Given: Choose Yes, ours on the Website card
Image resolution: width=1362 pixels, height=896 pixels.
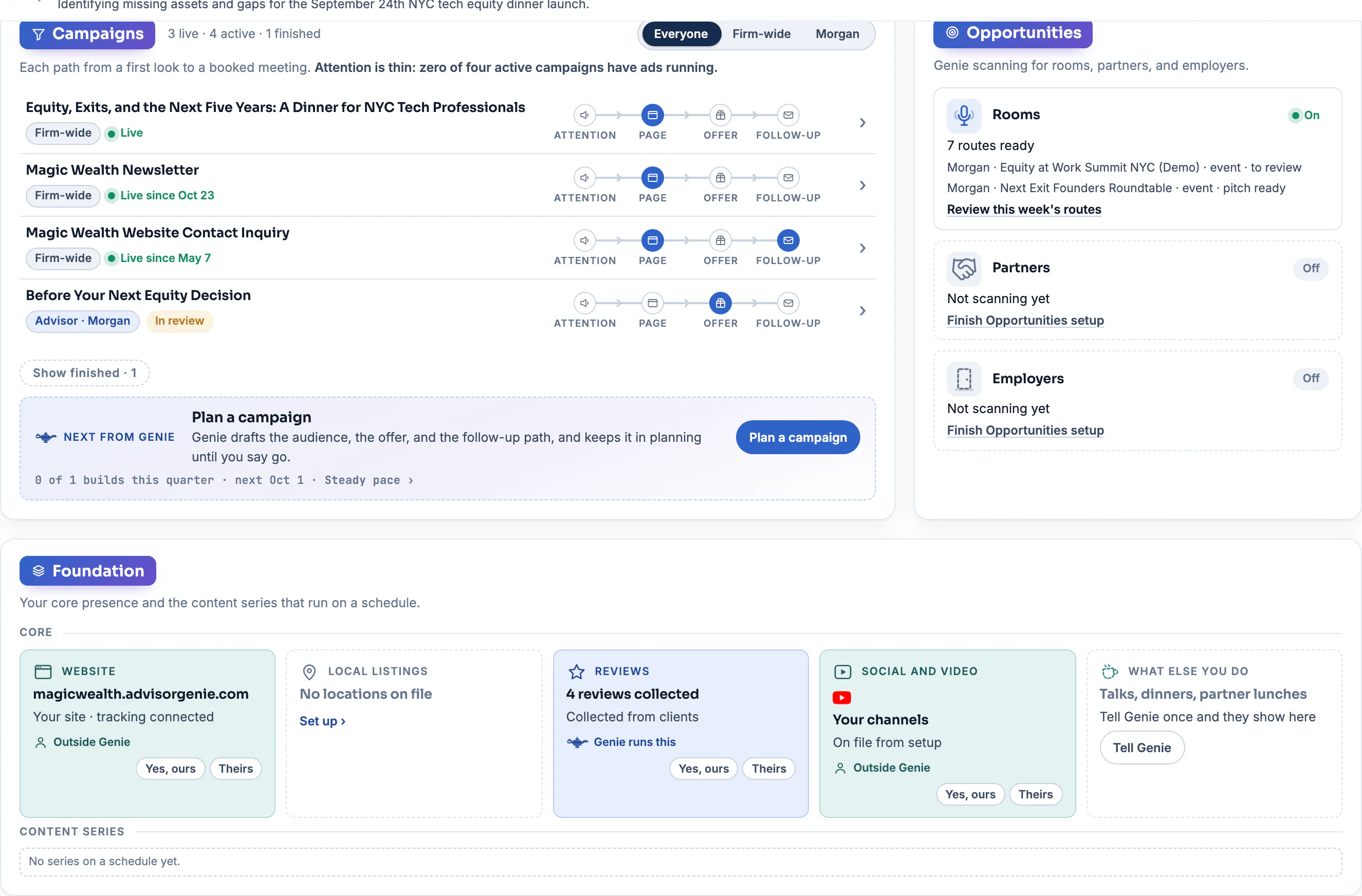Looking at the screenshot, I should [x=170, y=769].
